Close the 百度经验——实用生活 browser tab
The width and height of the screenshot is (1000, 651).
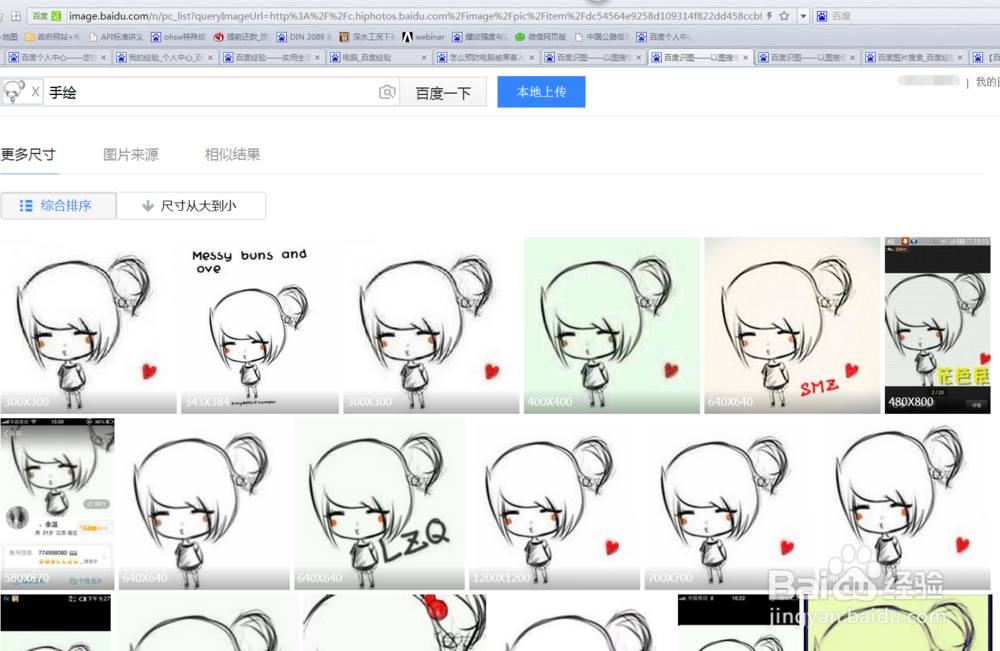(317, 57)
